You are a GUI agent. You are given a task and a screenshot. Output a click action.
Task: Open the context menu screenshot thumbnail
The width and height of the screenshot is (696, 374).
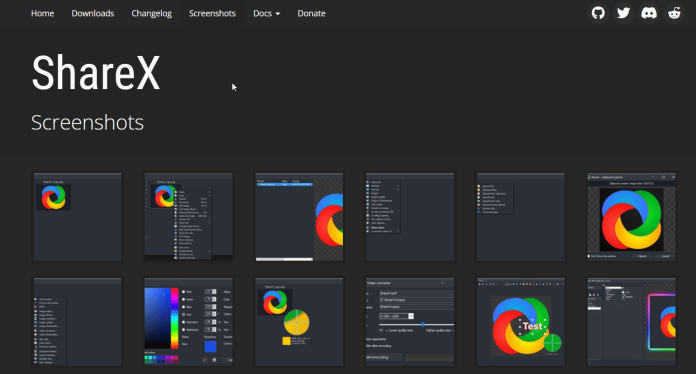[188, 217]
